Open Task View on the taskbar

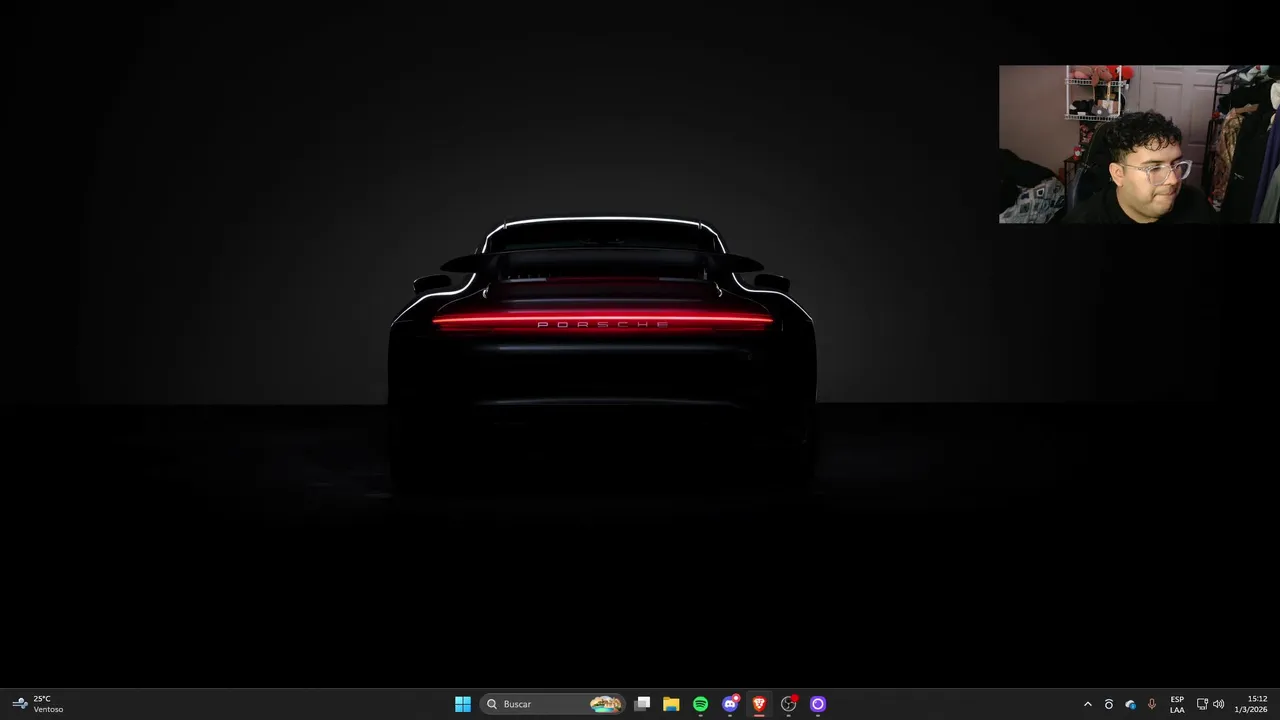pyautogui.click(x=642, y=704)
